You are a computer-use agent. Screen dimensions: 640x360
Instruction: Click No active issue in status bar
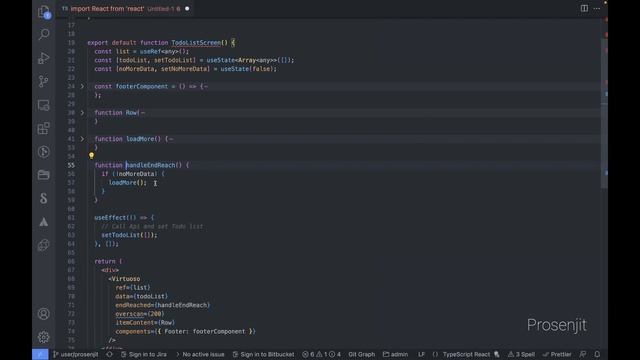tap(200, 354)
